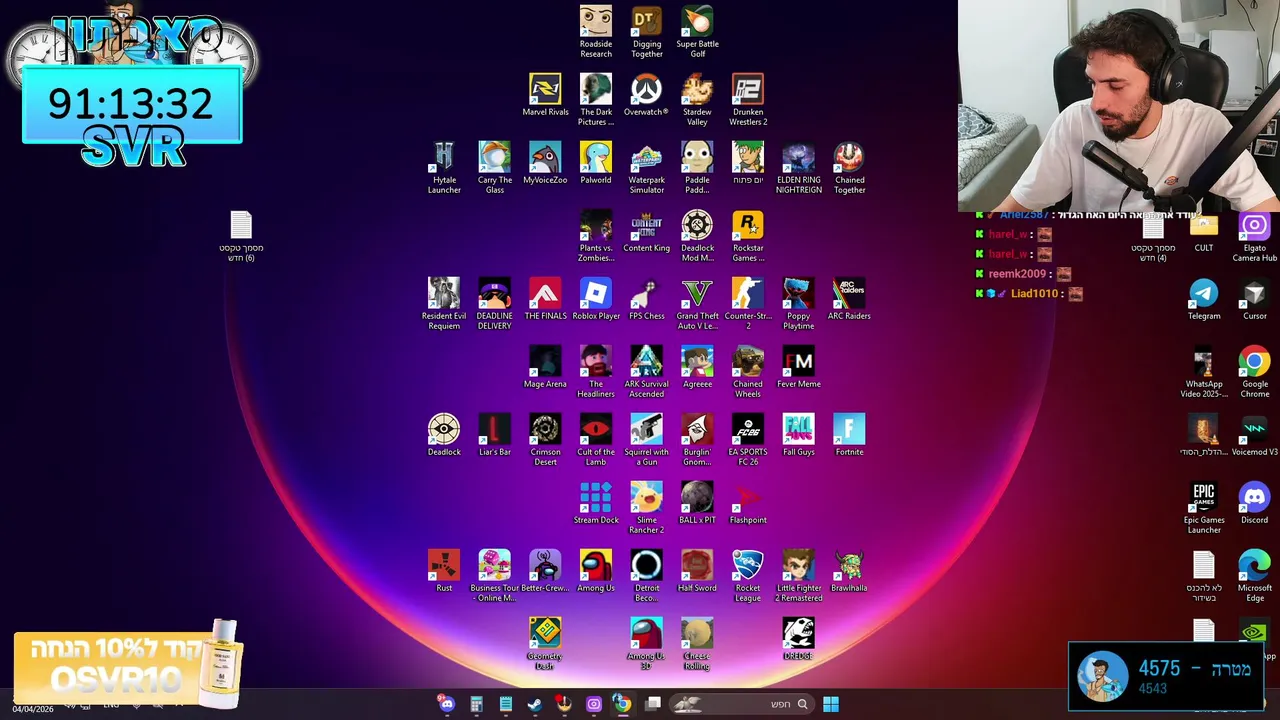The image size is (1280, 720).
Task: Open the Roadside Research desktop shortcut
Action: (596, 31)
